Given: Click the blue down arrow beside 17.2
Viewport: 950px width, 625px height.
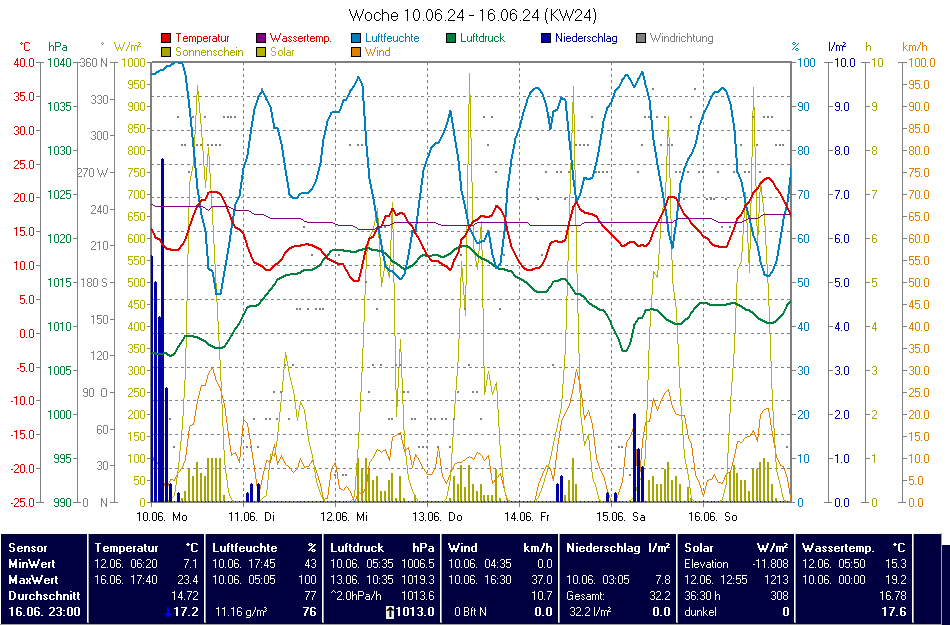Looking at the screenshot, I should tap(168, 612).
